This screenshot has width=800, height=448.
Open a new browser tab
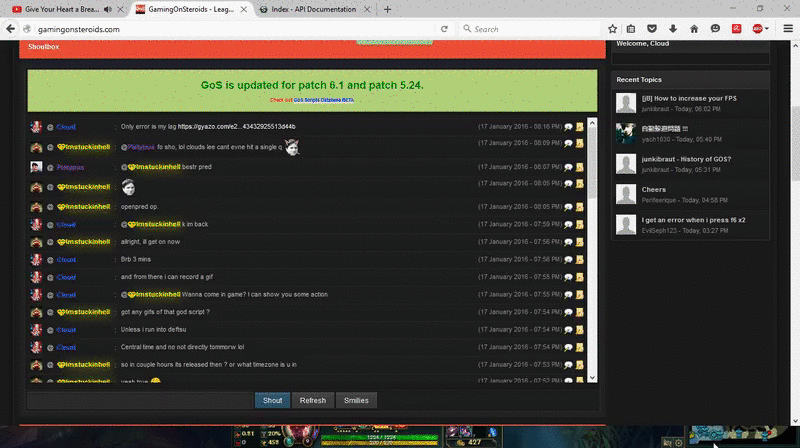pos(387,9)
